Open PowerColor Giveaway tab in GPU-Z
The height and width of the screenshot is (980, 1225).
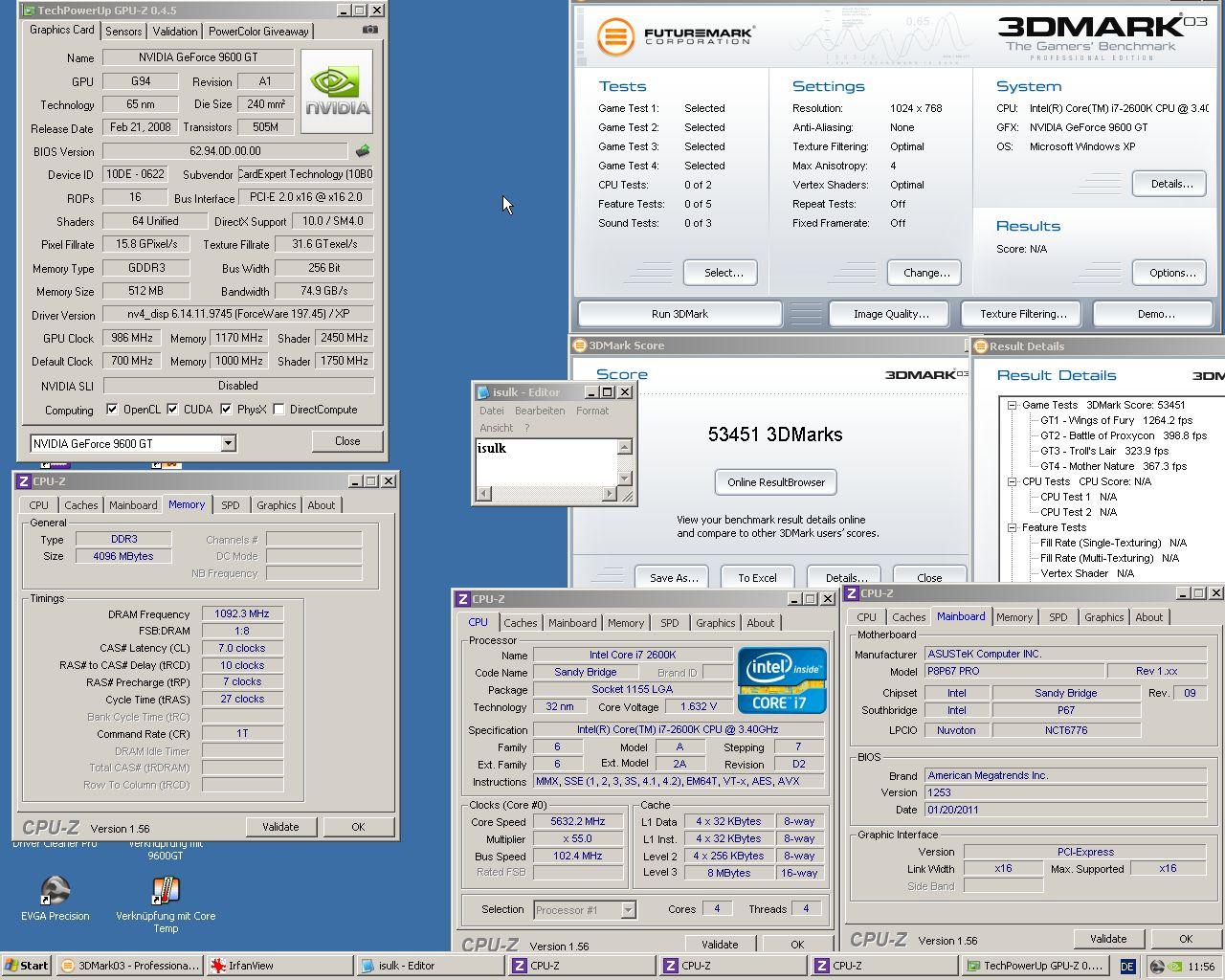click(x=258, y=32)
